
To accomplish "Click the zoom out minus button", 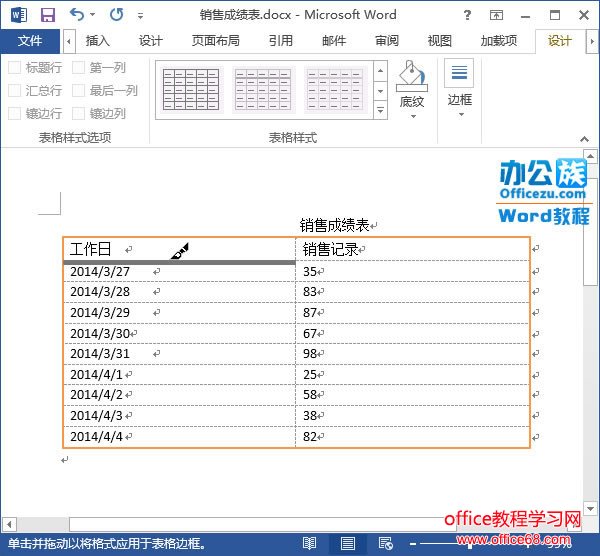I will coord(412,544).
